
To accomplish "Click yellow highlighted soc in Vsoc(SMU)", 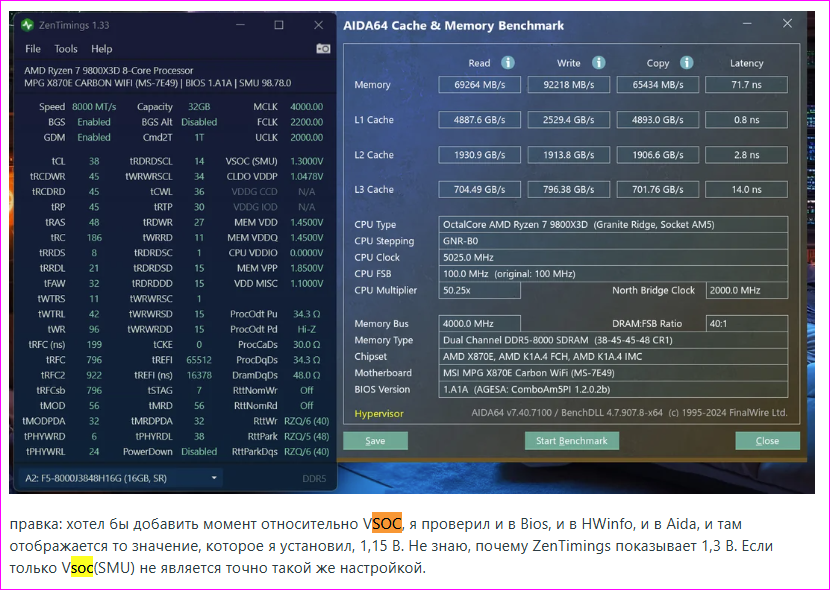I will pos(82,568).
